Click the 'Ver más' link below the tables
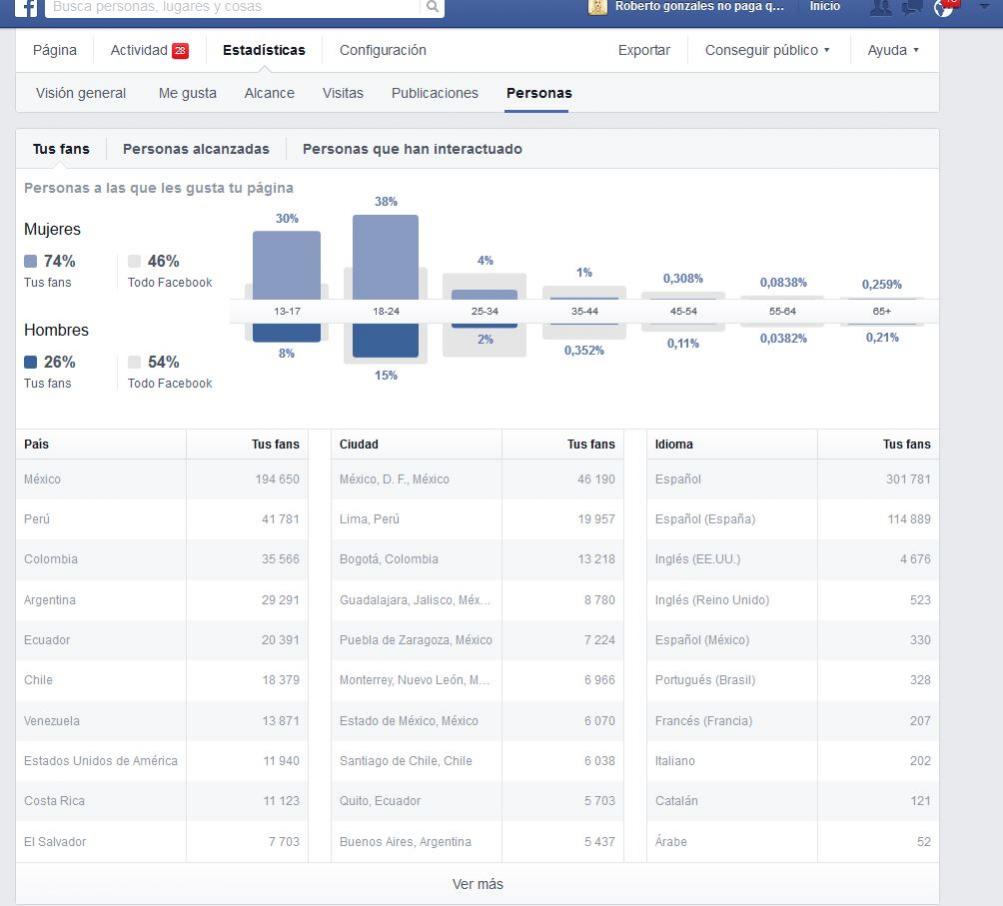The image size is (1003, 906). point(478,884)
